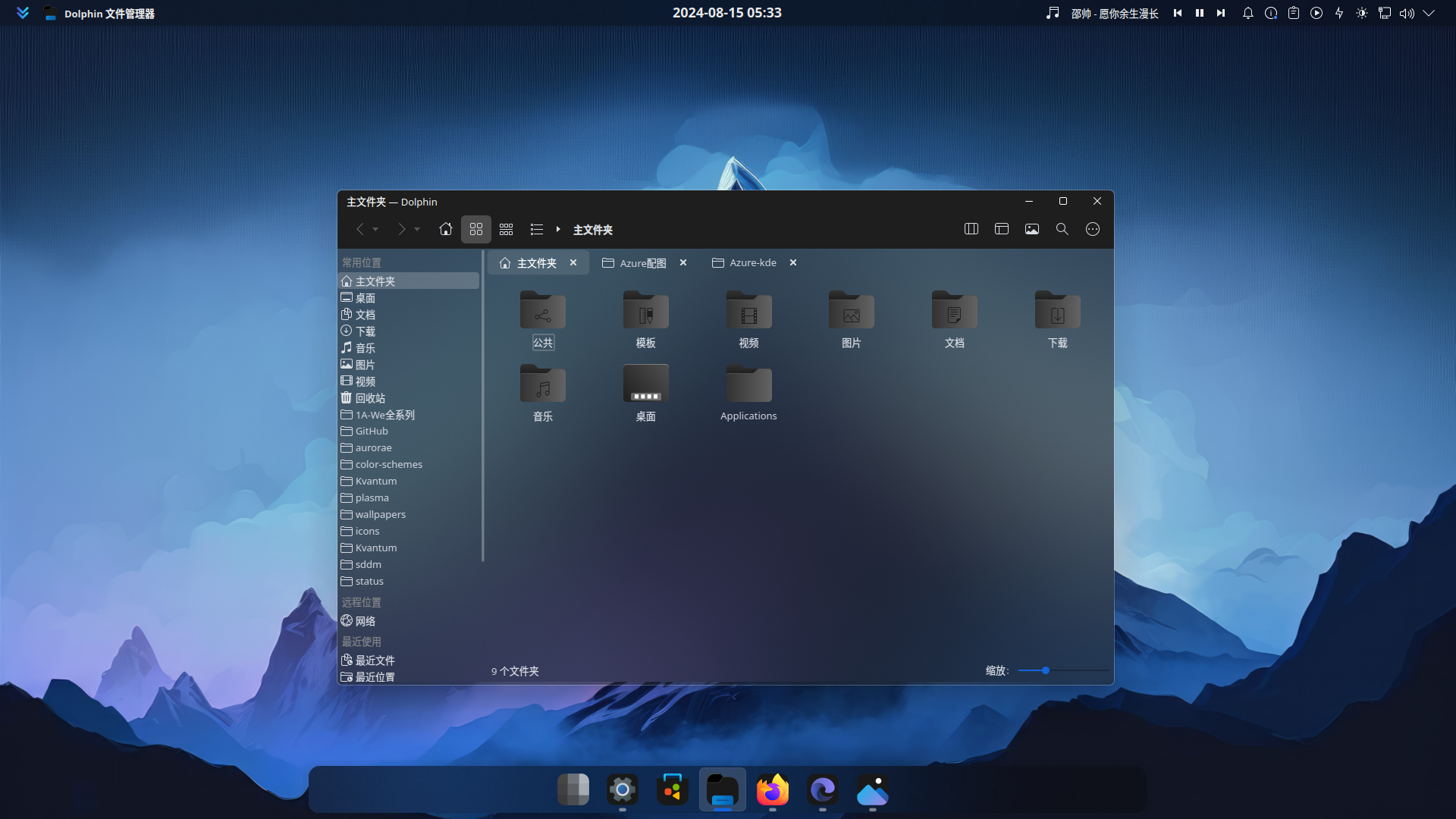The image size is (1456, 819).
Task: Click the Dolphin 文件管理器 panel title
Action: tap(109, 14)
